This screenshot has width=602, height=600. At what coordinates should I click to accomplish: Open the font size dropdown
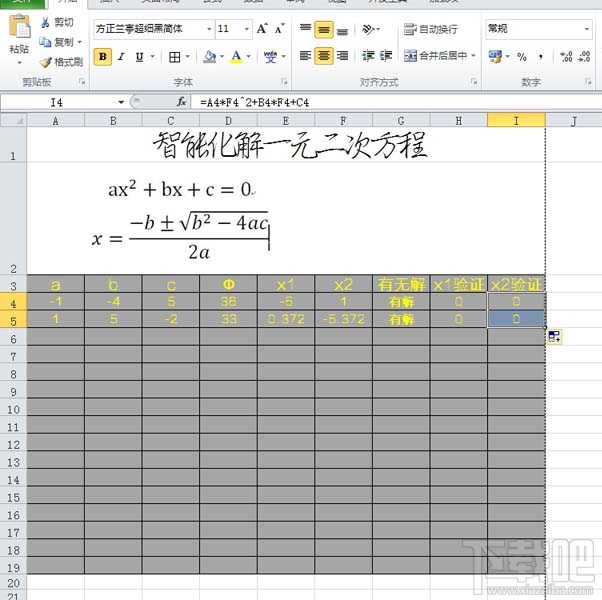tap(246, 29)
